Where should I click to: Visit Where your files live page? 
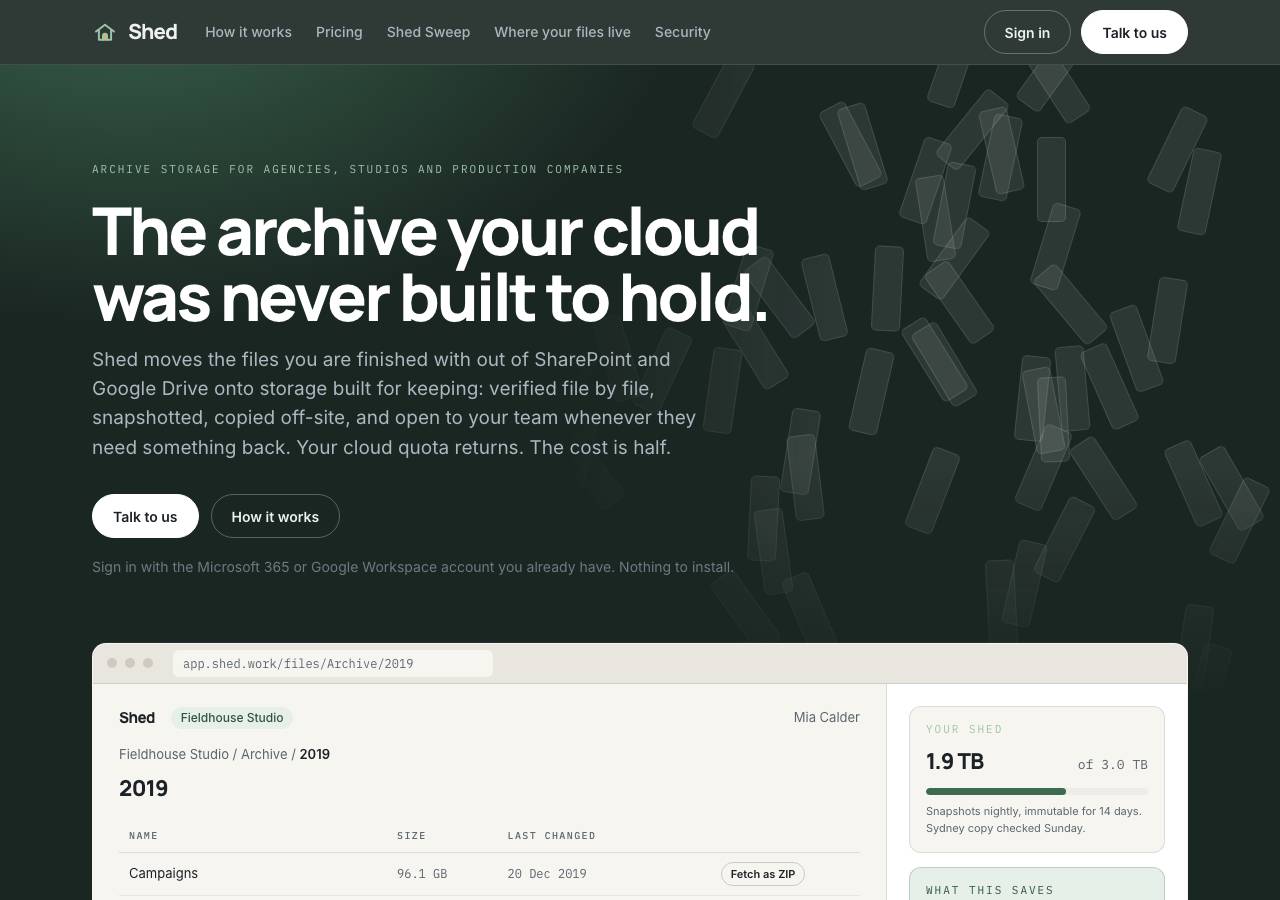coord(562,32)
